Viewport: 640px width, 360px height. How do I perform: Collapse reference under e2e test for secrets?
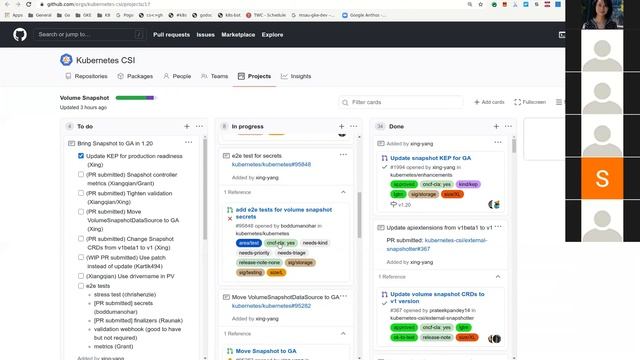(343, 192)
